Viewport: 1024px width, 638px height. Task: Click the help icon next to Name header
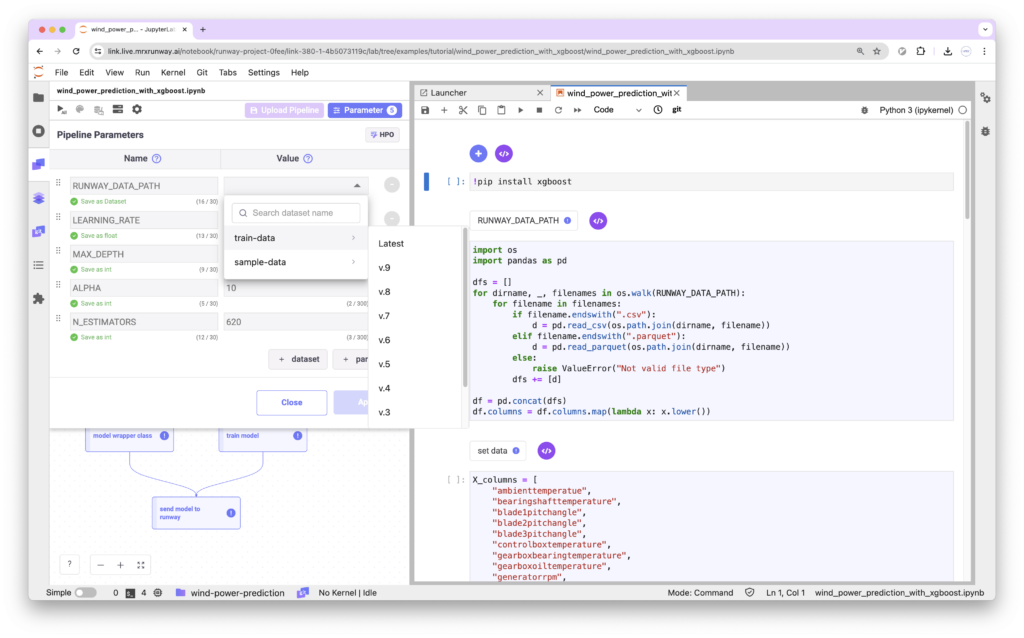[157, 159]
